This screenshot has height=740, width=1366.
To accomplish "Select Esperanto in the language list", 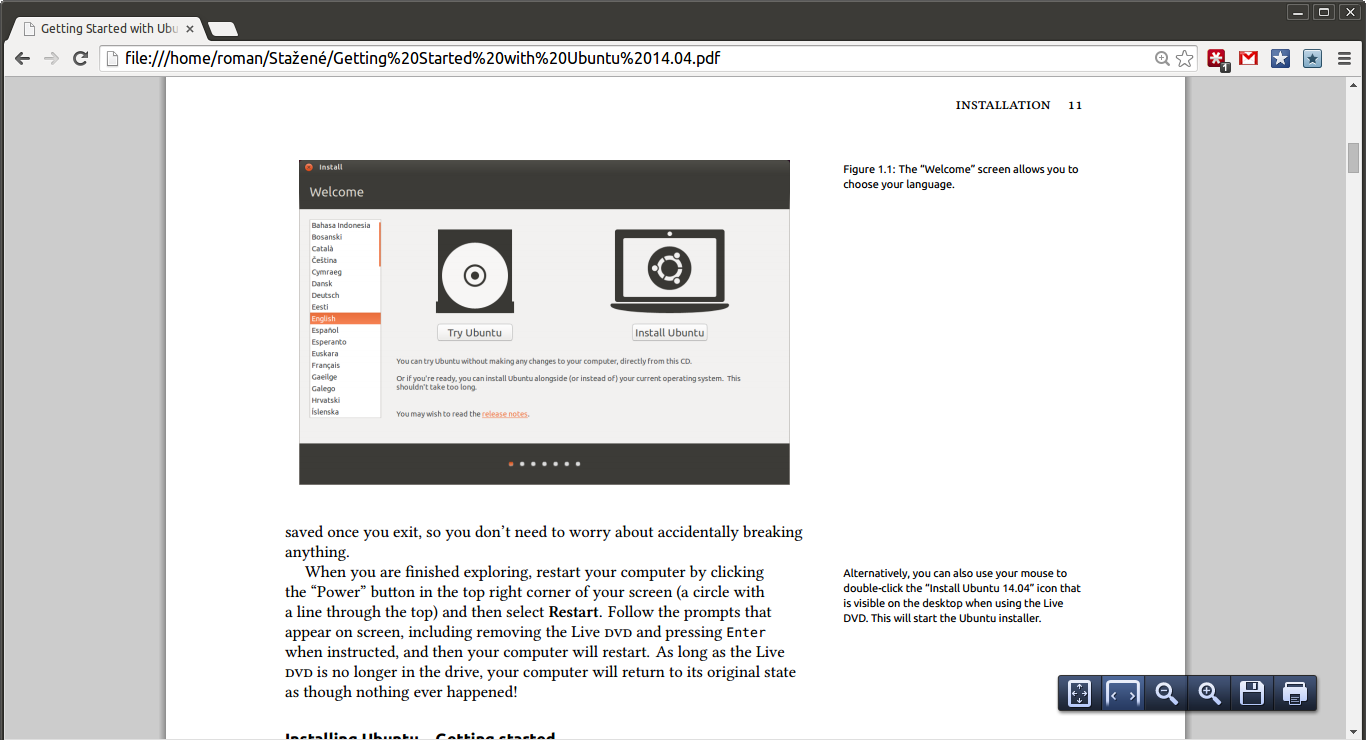I will point(345,342).
